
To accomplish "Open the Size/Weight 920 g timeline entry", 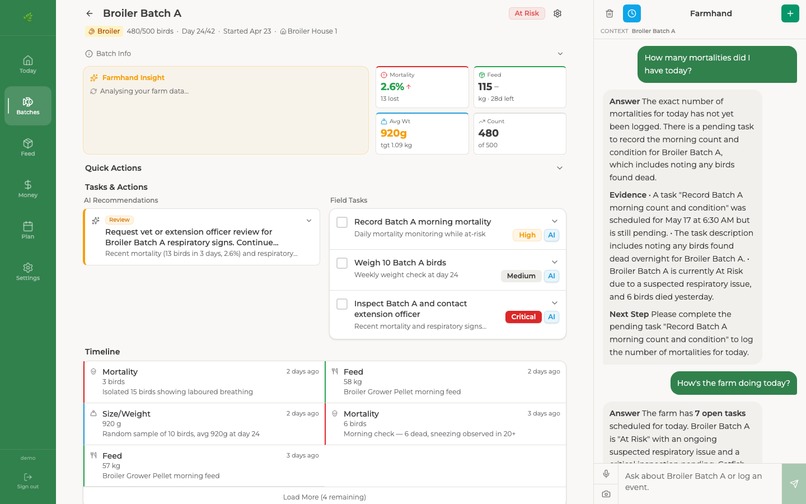I will click(204, 424).
